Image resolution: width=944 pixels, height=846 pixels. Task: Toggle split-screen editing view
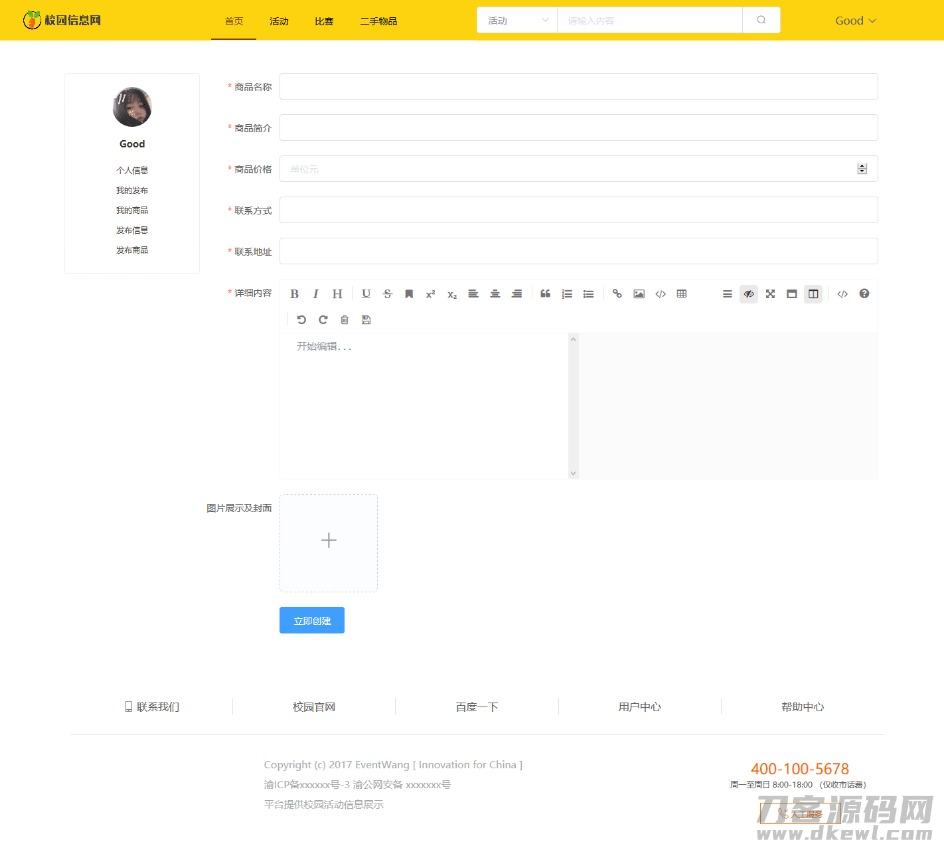coord(813,293)
